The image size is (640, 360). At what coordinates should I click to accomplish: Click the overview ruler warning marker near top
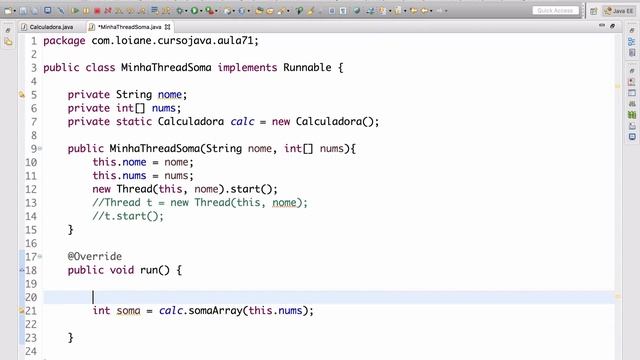(x=618, y=86)
